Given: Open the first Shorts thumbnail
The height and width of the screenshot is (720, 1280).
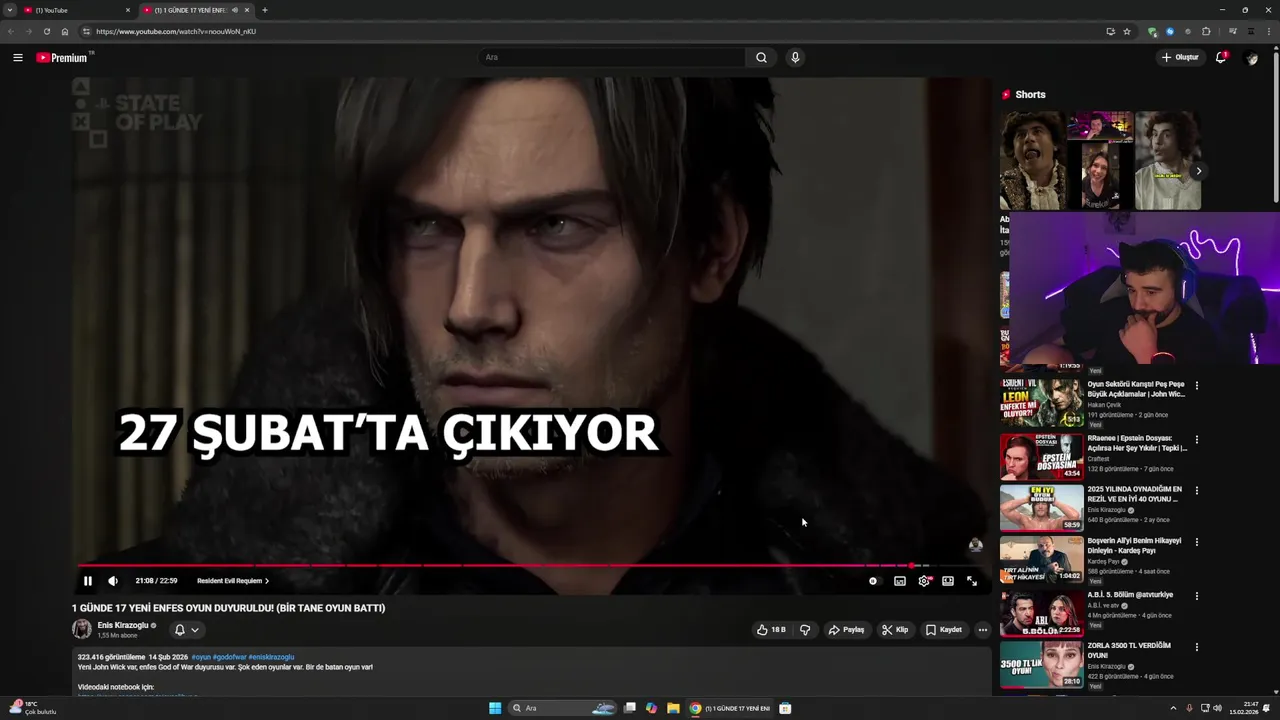Looking at the screenshot, I should tap(1032, 160).
